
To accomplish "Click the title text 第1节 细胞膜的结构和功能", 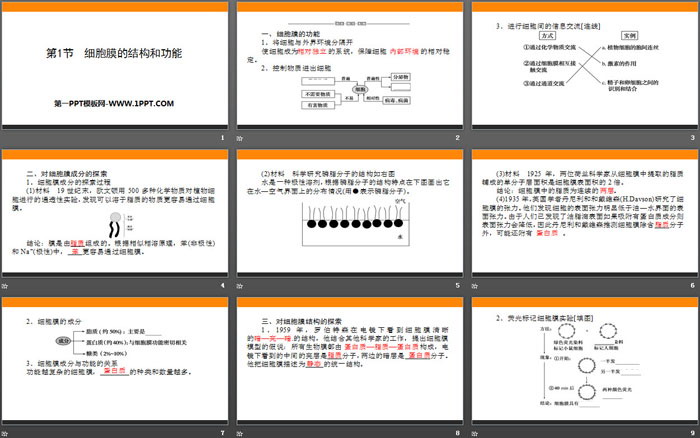I will point(114,53).
